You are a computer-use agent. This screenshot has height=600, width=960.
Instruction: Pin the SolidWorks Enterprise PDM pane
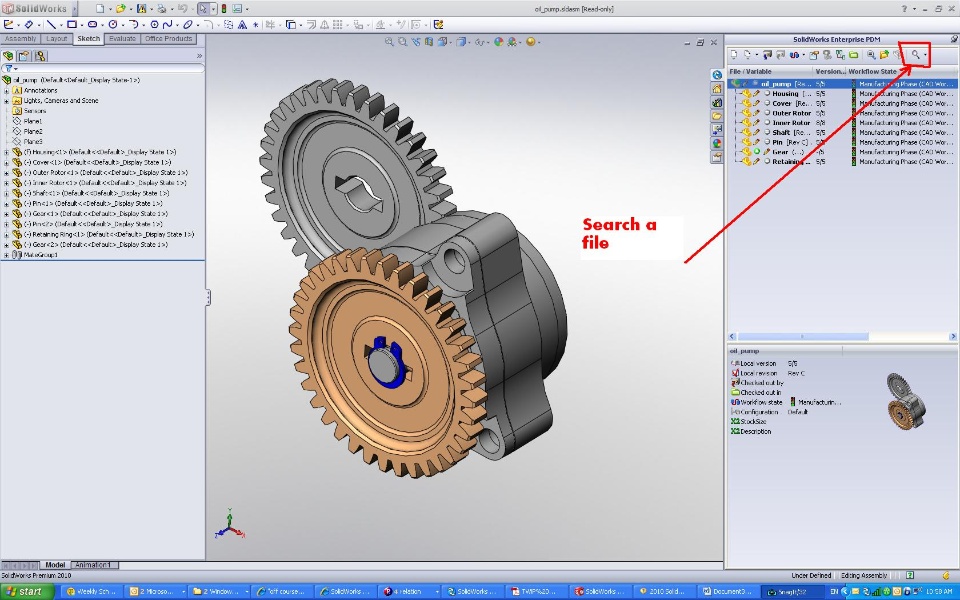tap(954, 39)
